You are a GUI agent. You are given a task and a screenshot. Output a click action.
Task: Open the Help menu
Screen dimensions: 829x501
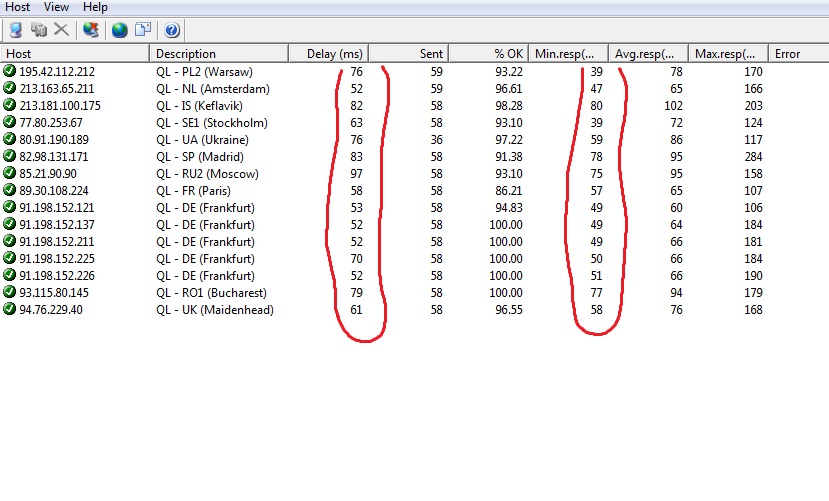click(x=95, y=7)
